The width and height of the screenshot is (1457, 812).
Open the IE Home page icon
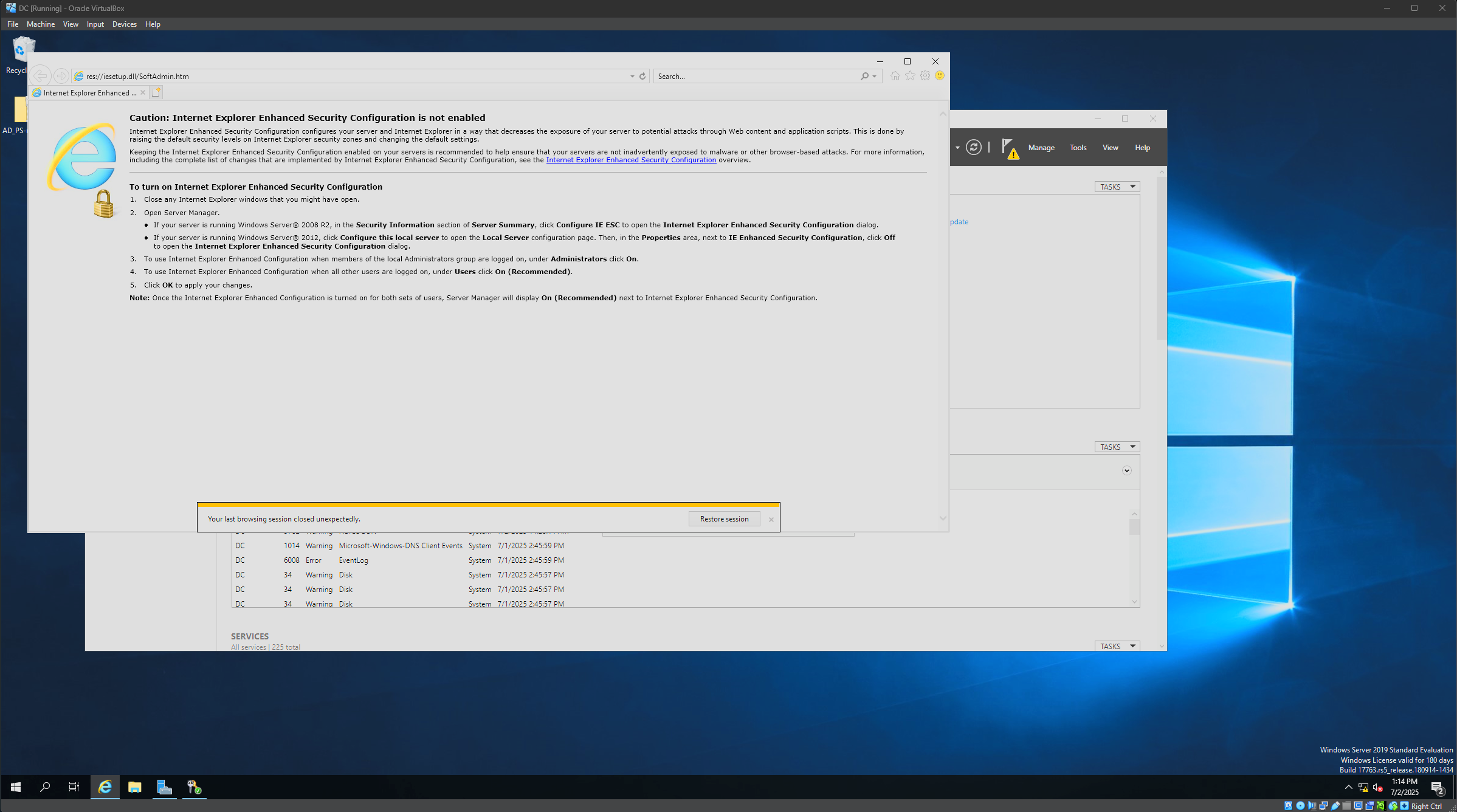tap(895, 76)
